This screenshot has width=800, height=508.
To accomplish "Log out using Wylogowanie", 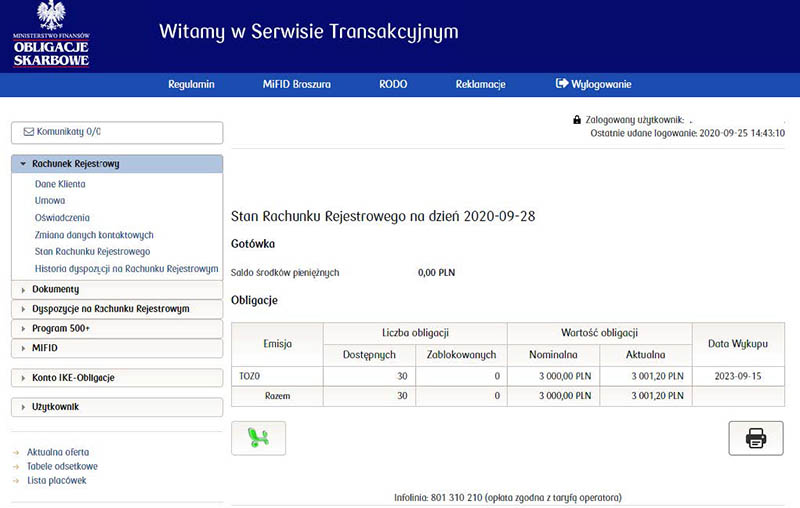I will 594,84.
